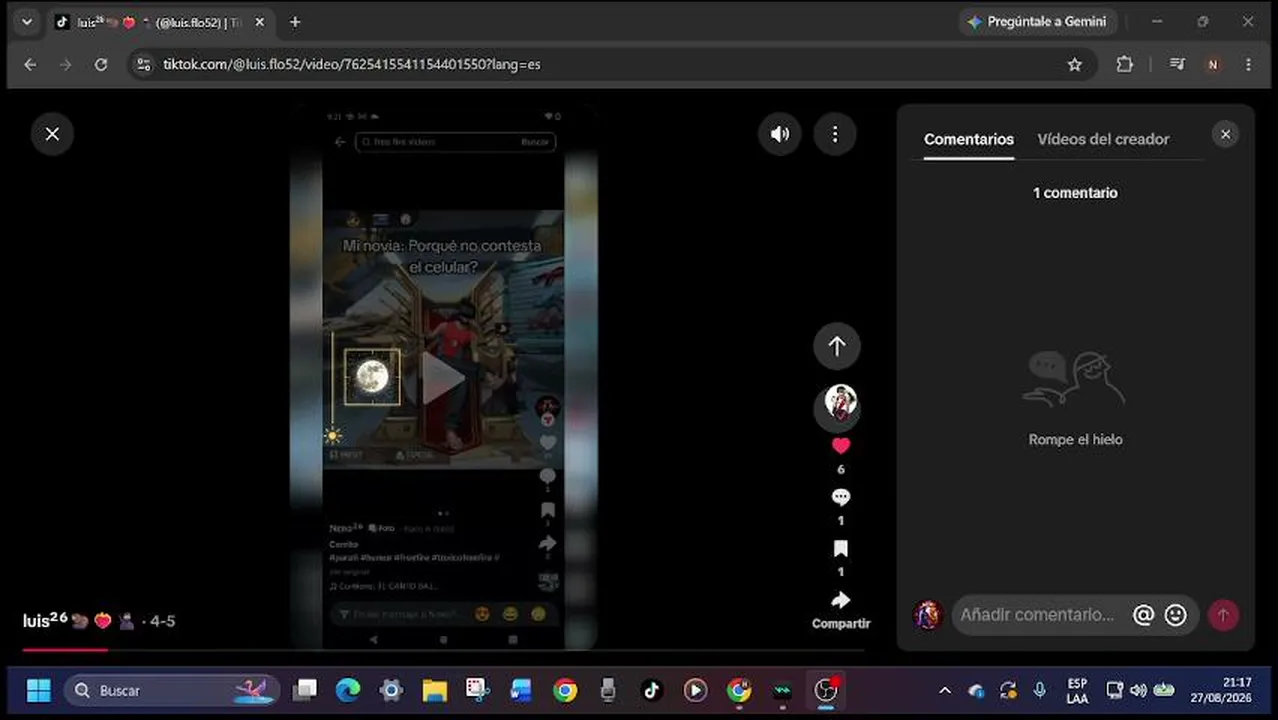Open the Chrome profile N avatar
Screen dimensions: 1278x720
tap(1213, 64)
